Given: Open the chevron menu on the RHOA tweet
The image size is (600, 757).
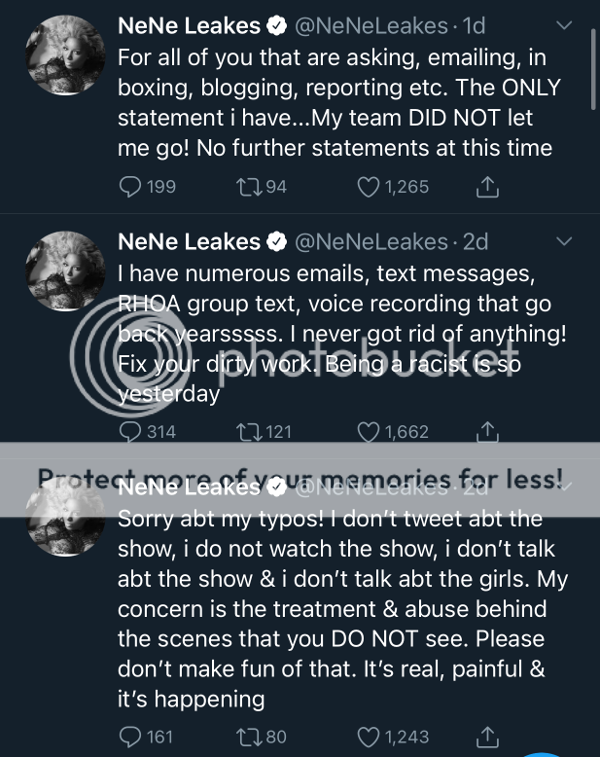Looking at the screenshot, I should (565, 241).
